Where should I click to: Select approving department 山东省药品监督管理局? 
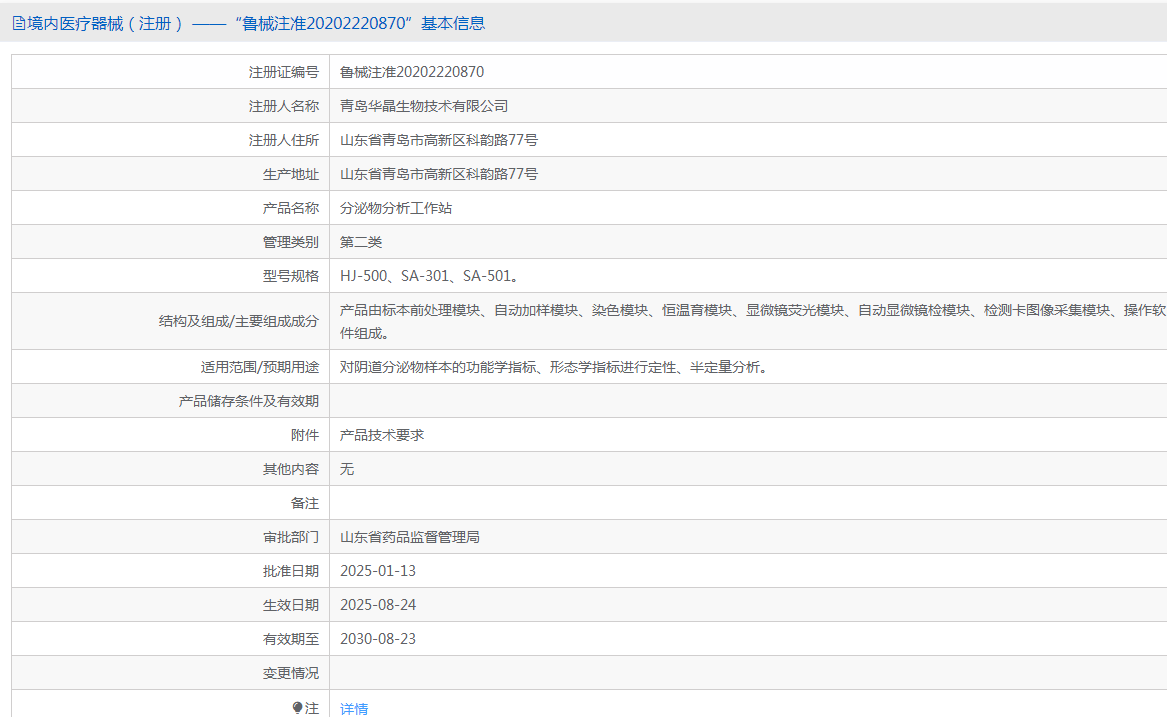410,538
